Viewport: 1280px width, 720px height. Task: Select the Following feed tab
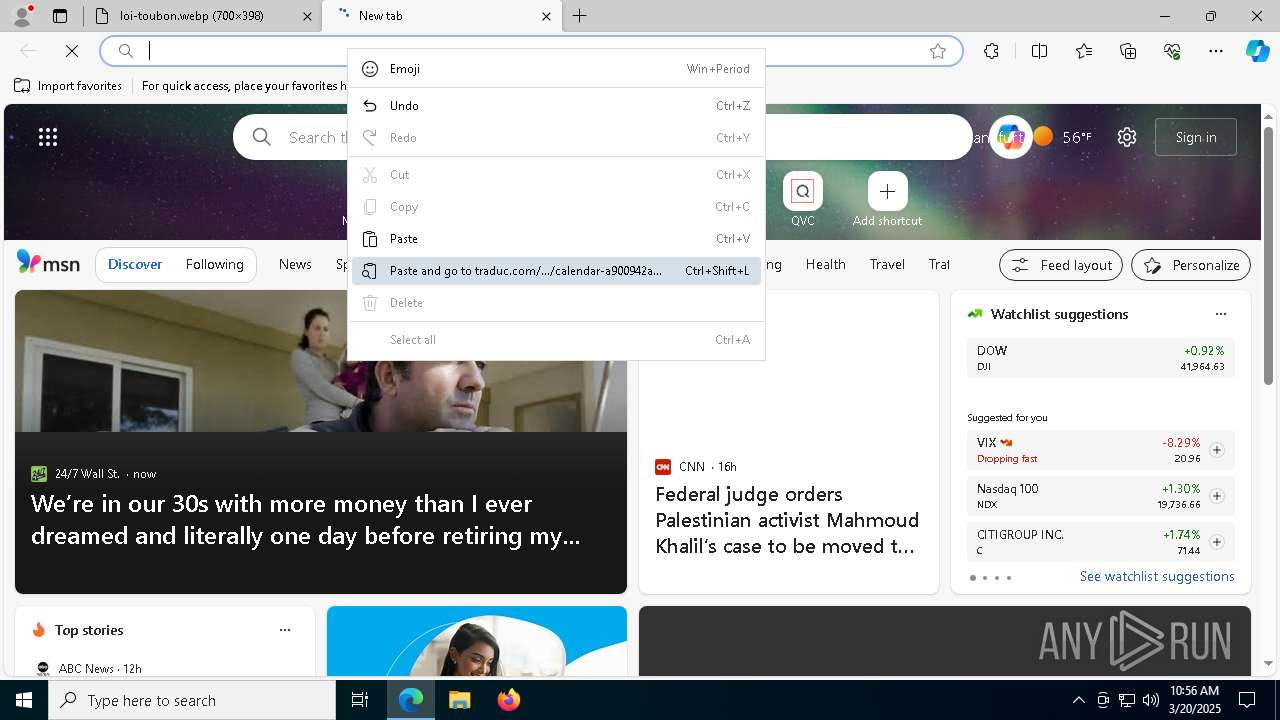click(x=214, y=265)
